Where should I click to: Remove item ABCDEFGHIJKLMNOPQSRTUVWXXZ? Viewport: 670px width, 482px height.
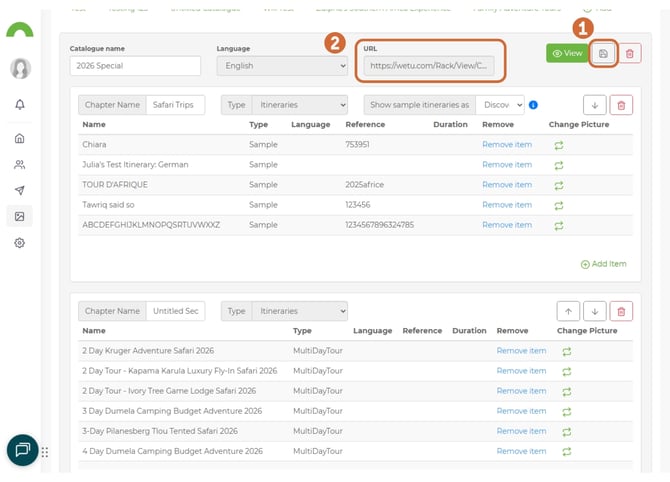[x=507, y=225]
